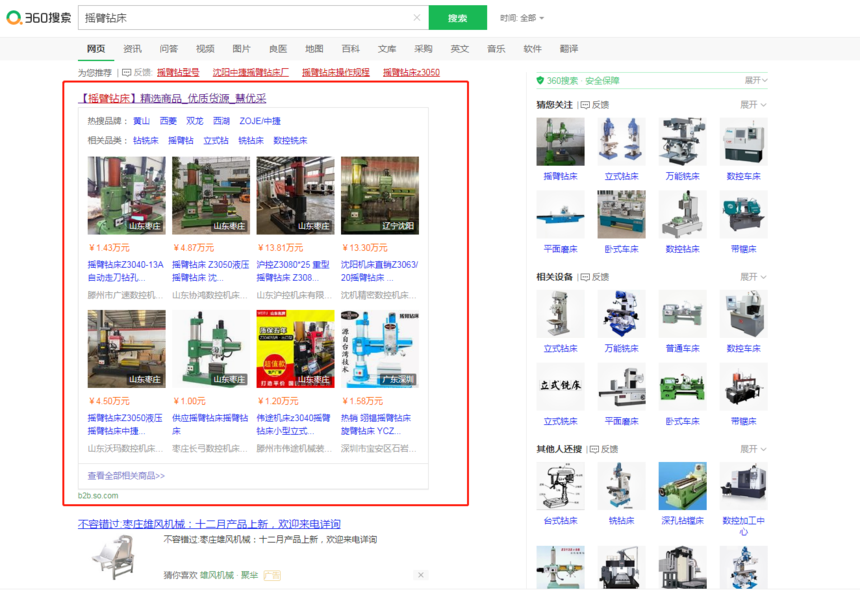
Task: Click the green shield 安全保障 icon
Action: point(540,81)
